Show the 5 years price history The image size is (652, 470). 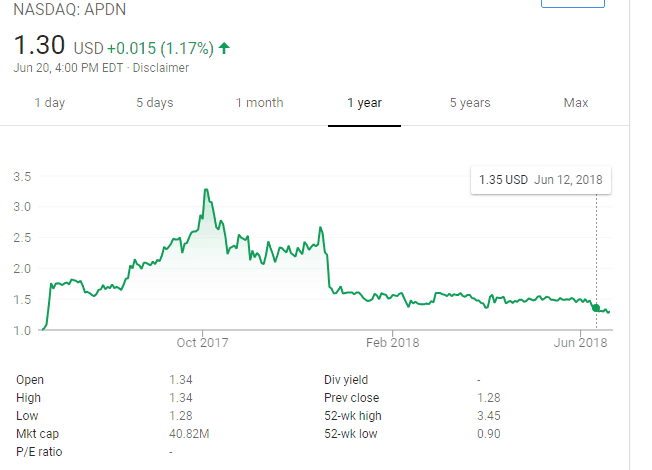(x=469, y=103)
